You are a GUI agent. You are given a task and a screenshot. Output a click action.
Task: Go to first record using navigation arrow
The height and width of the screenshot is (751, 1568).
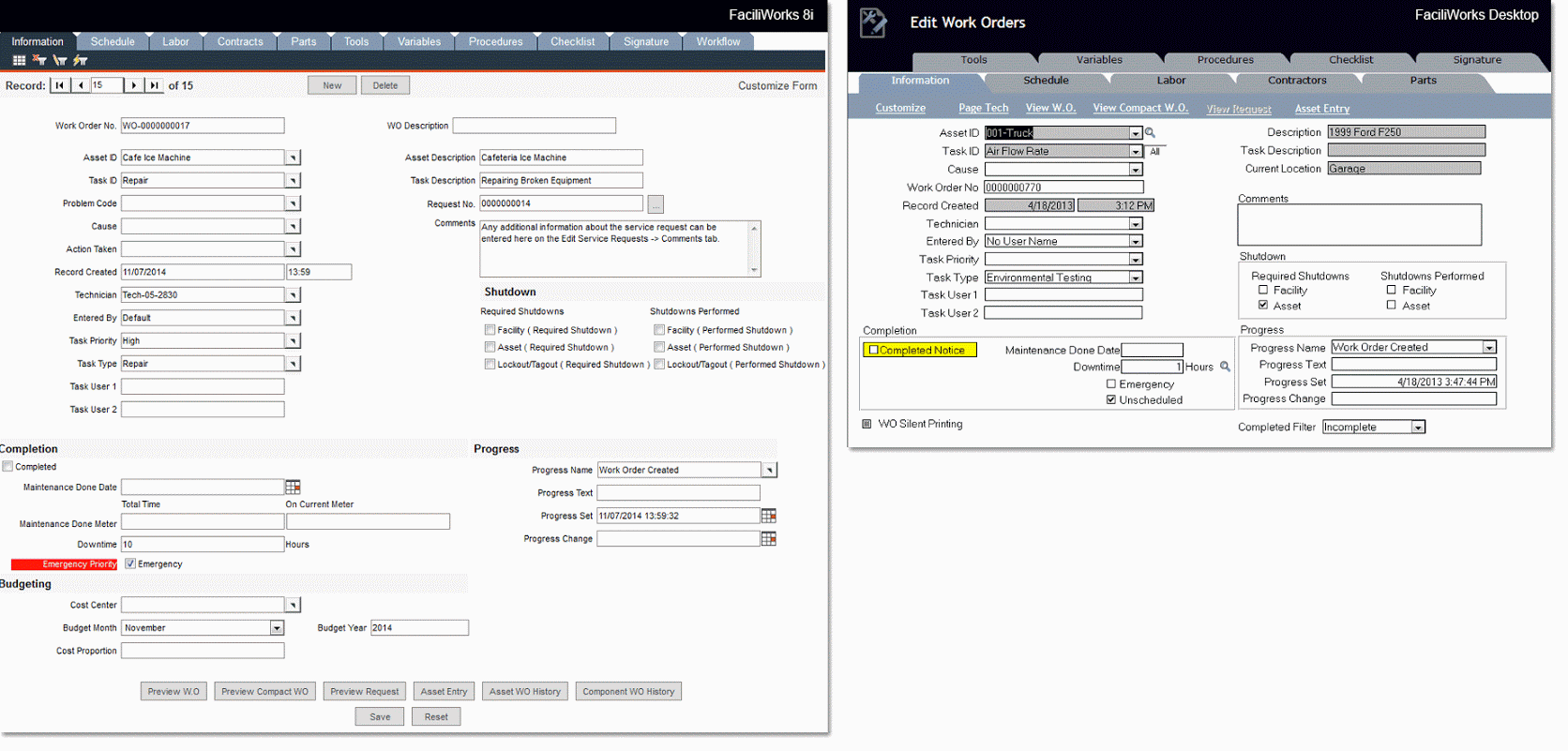point(60,85)
